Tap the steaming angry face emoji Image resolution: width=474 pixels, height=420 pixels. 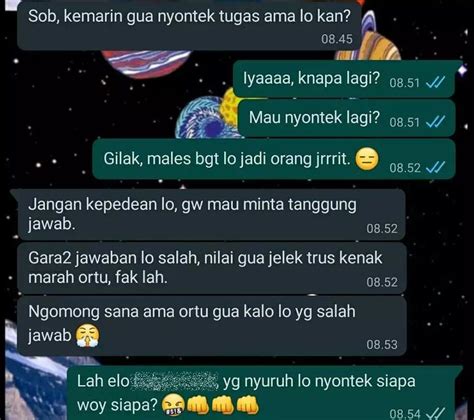(87, 336)
